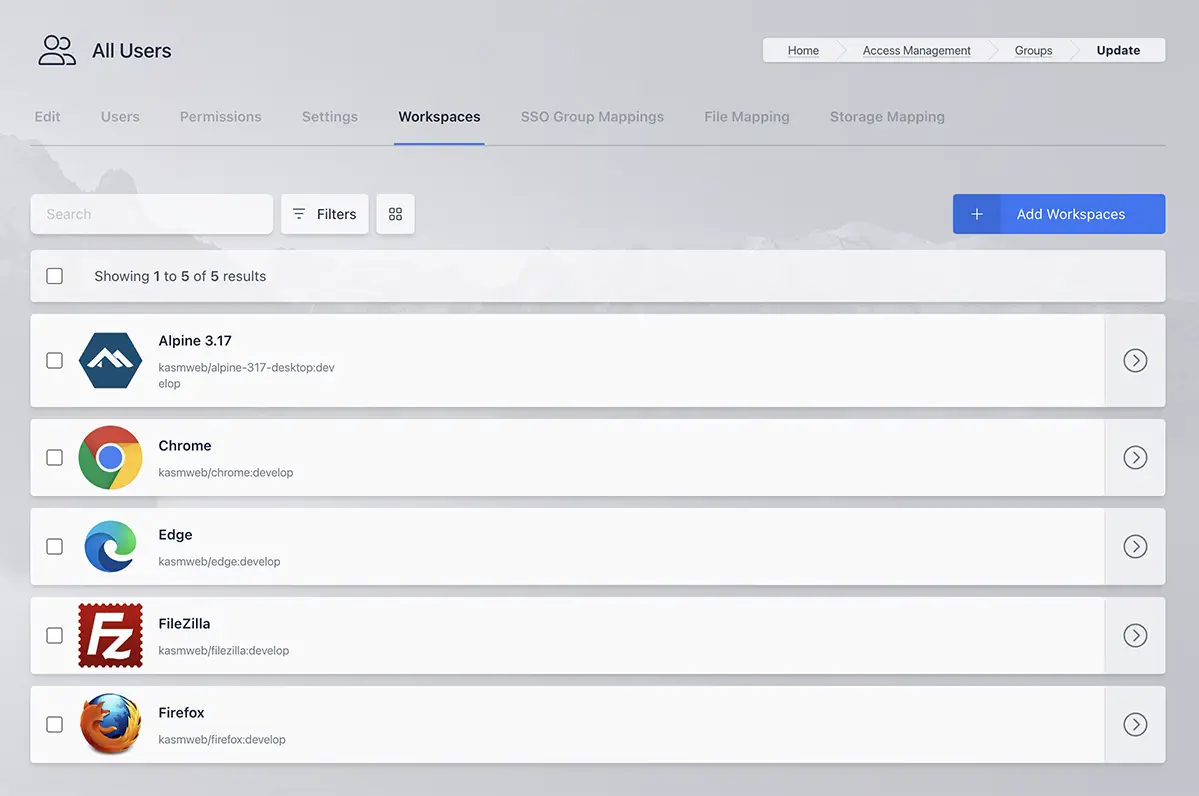Switch to the Permissions tab
The width and height of the screenshot is (1199, 796).
click(220, 117)
